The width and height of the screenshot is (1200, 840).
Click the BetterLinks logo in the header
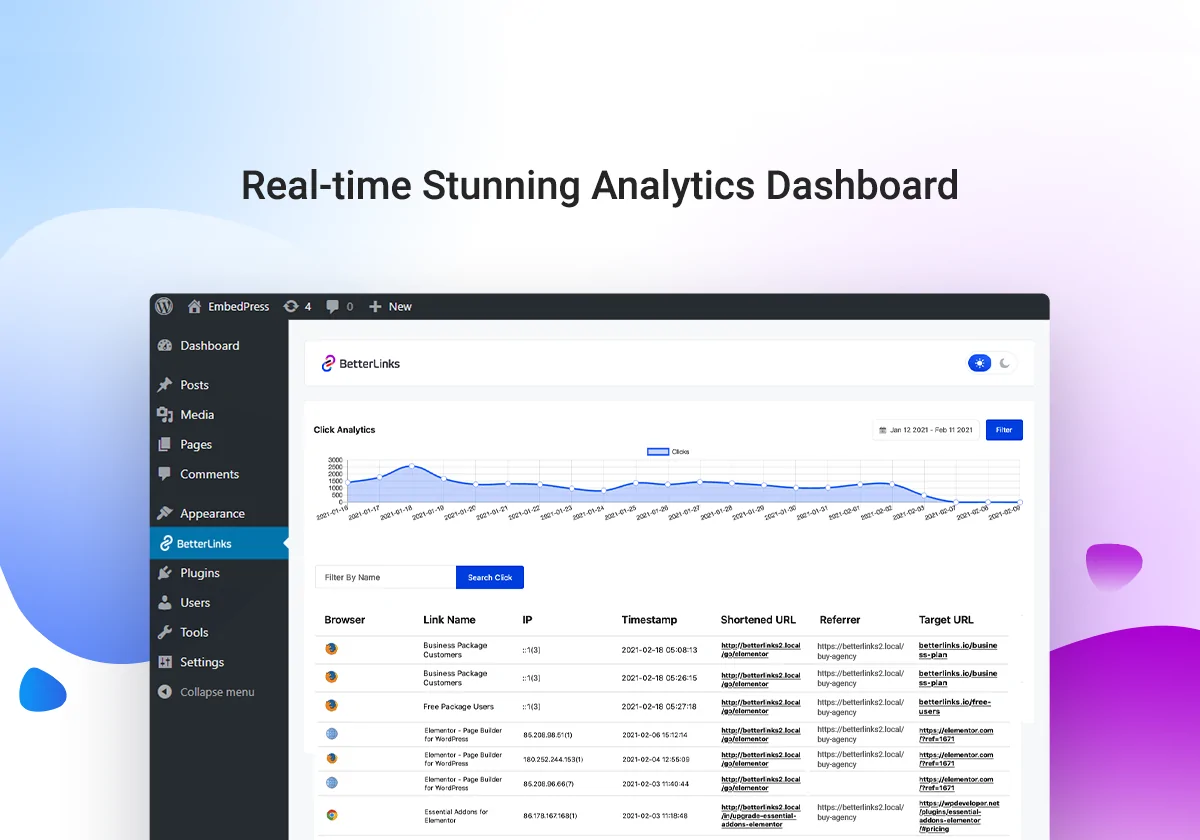pyautogui.click(x=360, y=363)
